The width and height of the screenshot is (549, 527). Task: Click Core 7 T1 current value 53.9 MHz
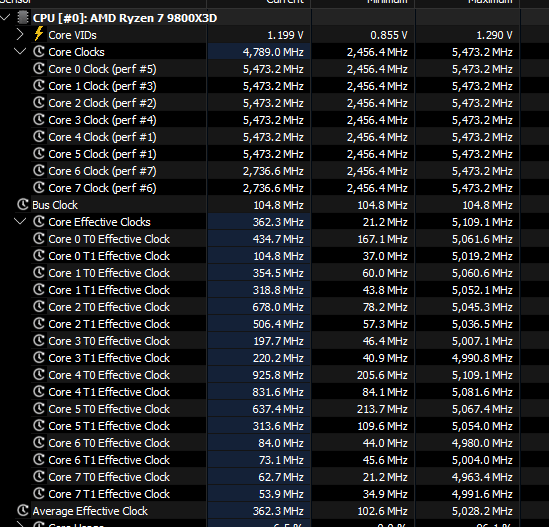(x=281, y=494)
